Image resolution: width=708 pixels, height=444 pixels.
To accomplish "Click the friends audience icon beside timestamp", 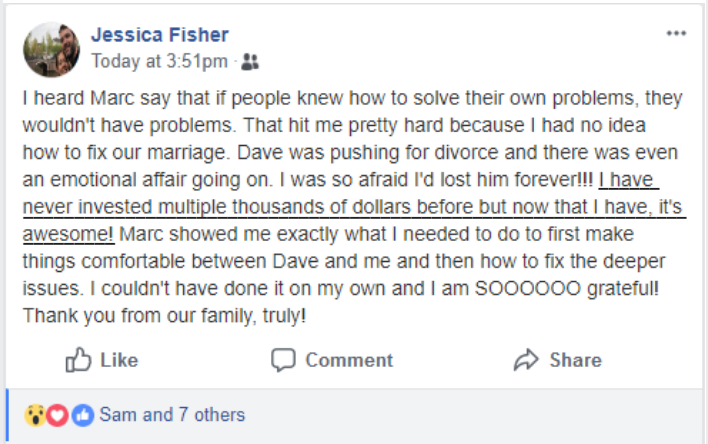I will [250, 62].
